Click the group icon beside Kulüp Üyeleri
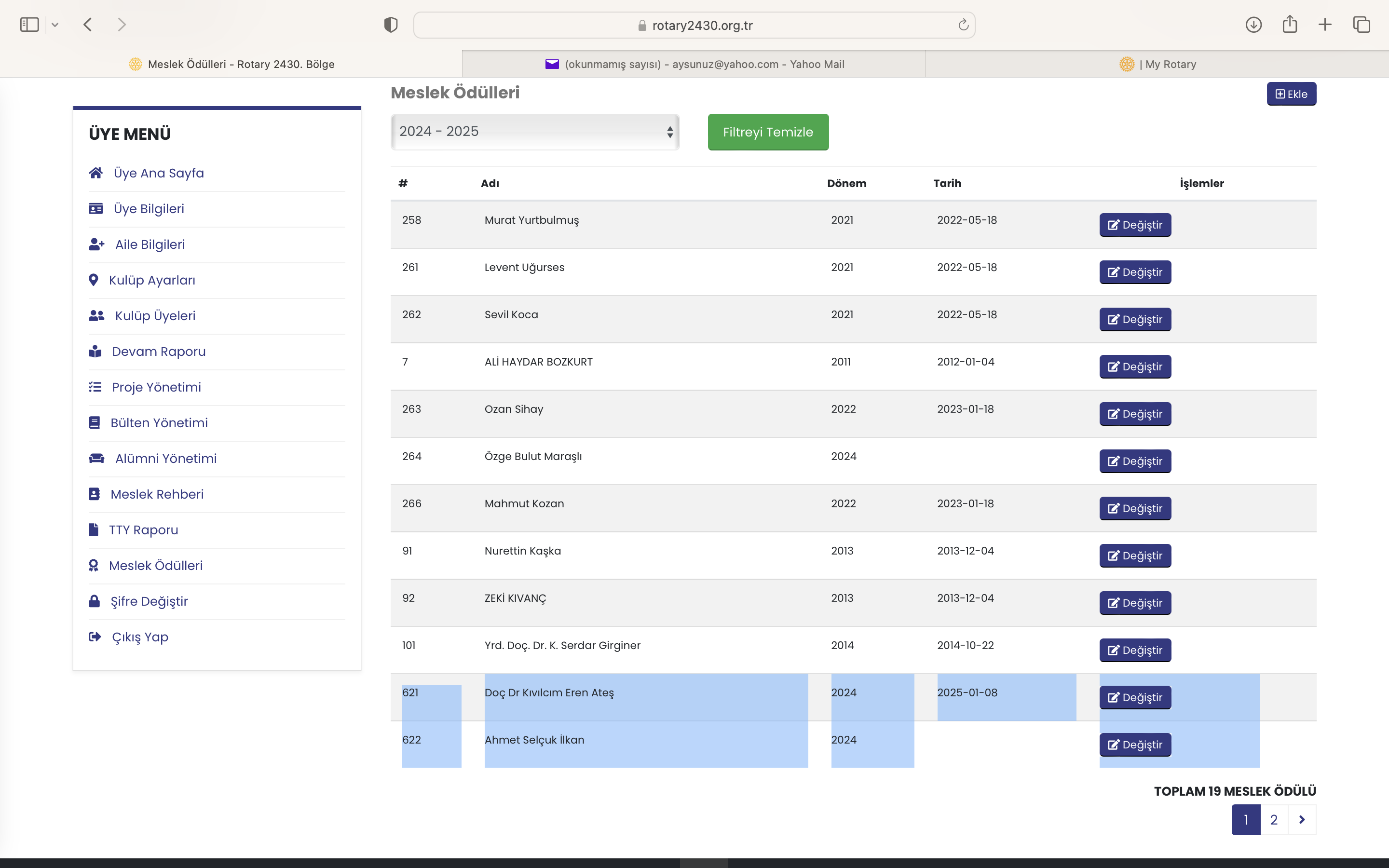The image size is (1389, 868). tap(96, 315)
